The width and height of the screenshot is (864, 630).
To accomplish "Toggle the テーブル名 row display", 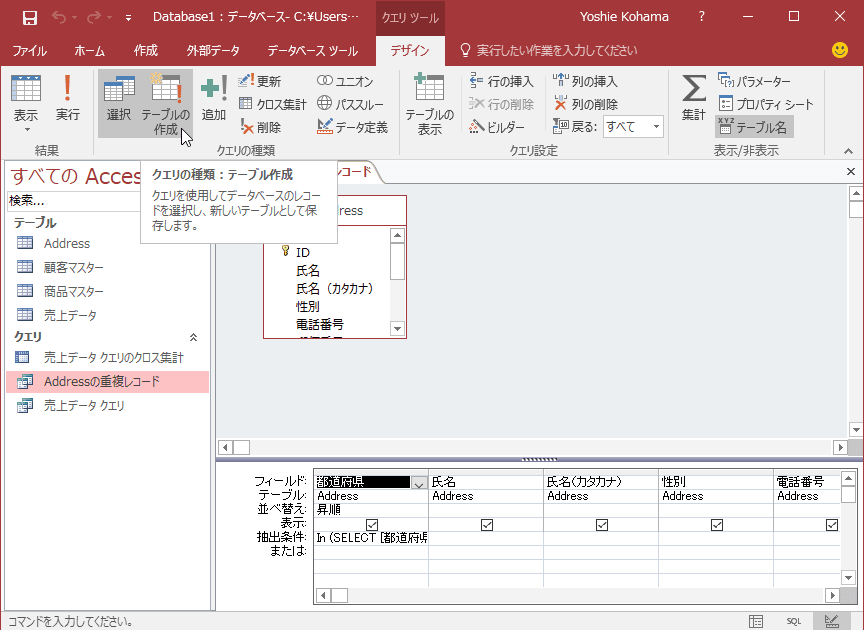I will [x=753, y=127].
